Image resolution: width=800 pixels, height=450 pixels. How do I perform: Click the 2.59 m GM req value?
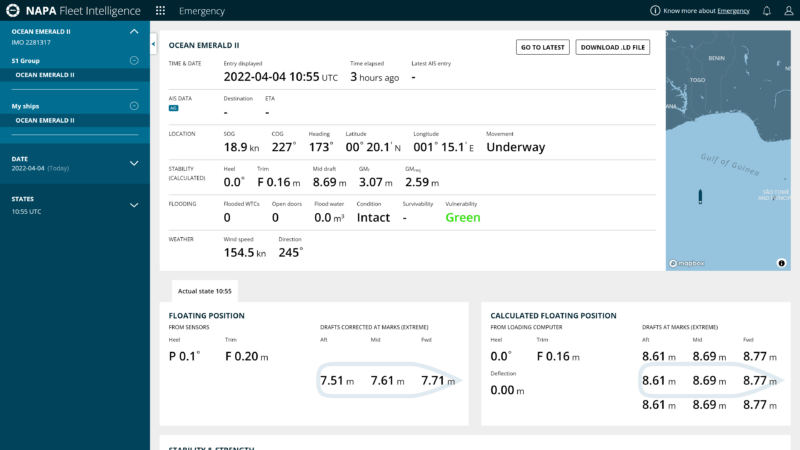(422, 182)
